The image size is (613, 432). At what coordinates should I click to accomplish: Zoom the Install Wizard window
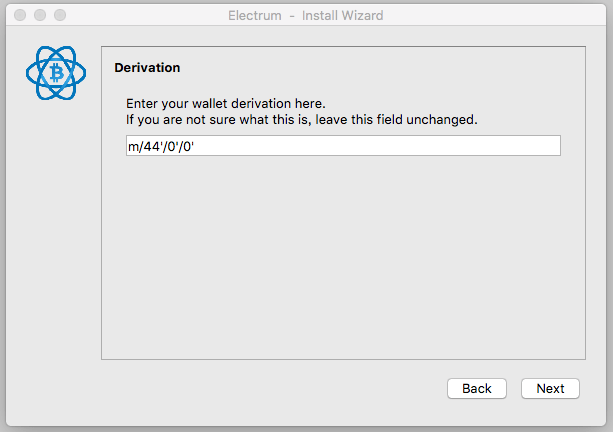[60, 16]
